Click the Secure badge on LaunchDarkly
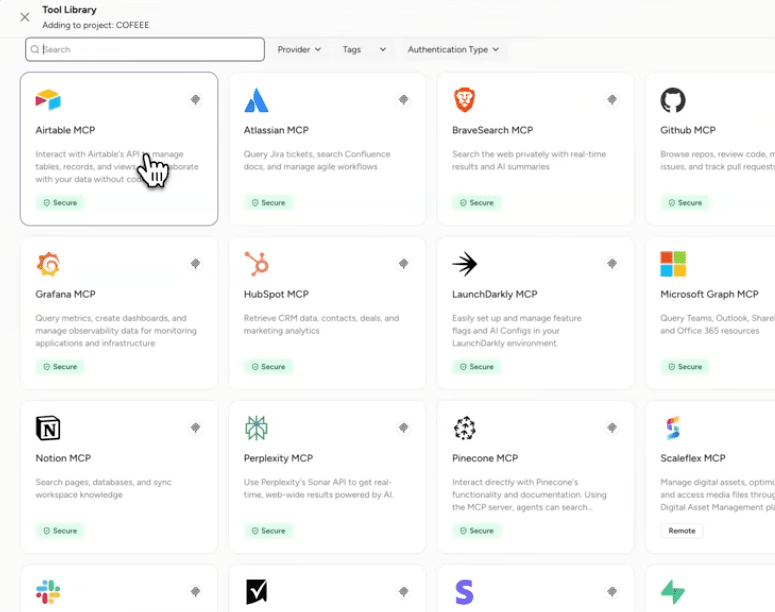This screenshot has width=775, height=612. click(476, 367)
